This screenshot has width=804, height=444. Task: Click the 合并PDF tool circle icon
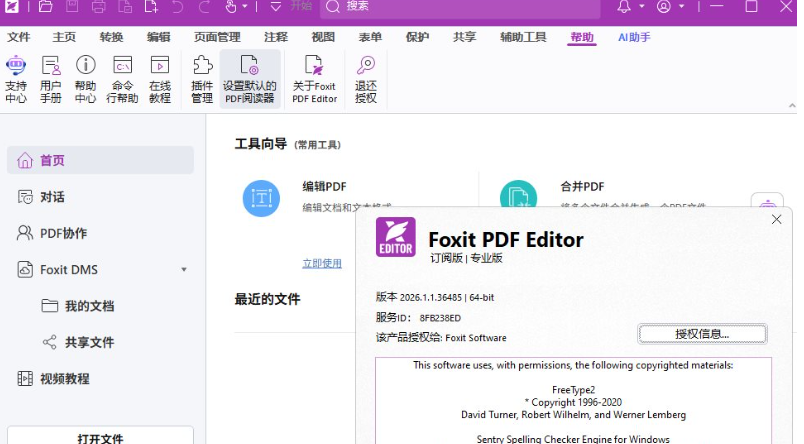pyautogui.click(x=518, y=195)
